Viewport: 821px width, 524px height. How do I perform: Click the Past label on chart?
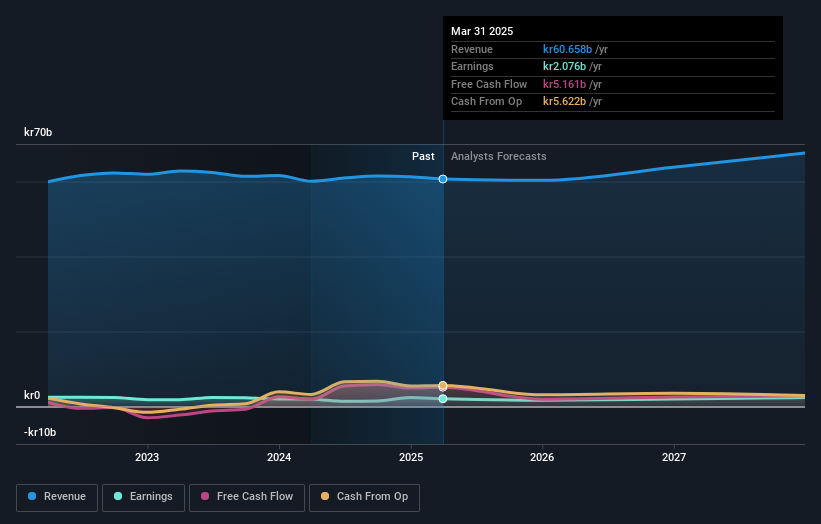[423, 157]
